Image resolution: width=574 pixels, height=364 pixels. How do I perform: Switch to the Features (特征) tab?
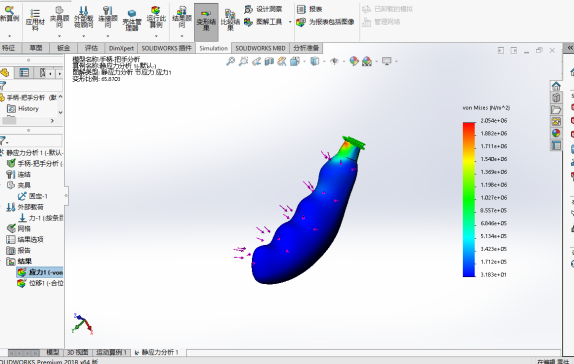tap(9, 48)
